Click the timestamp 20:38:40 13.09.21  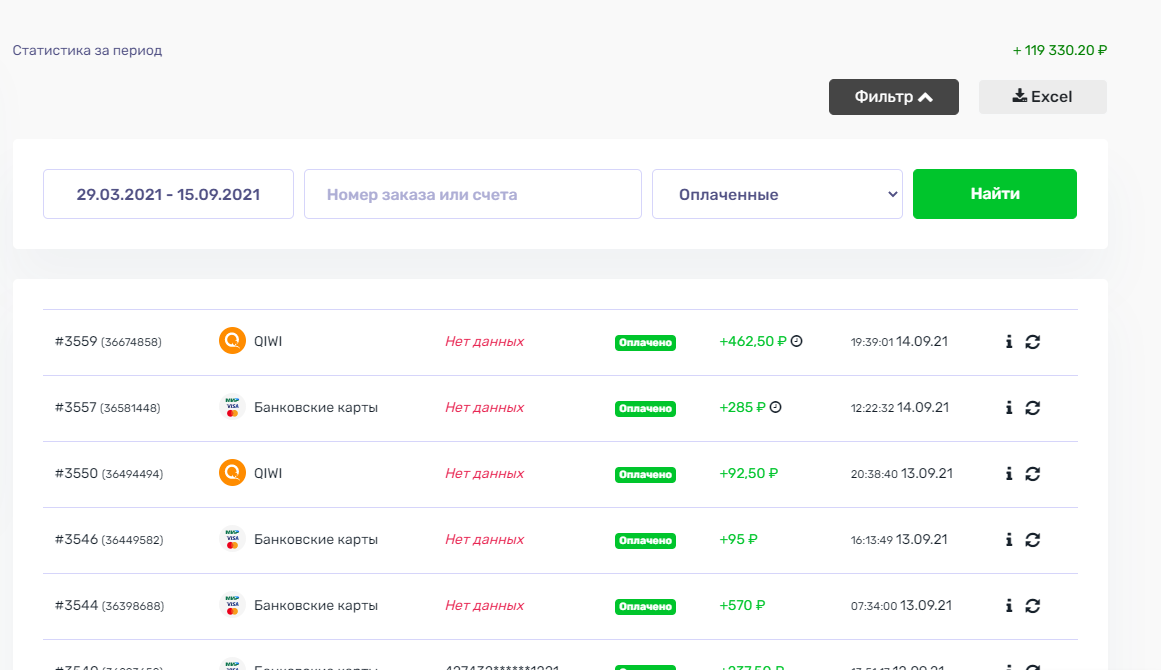click(x=902, y=473)
